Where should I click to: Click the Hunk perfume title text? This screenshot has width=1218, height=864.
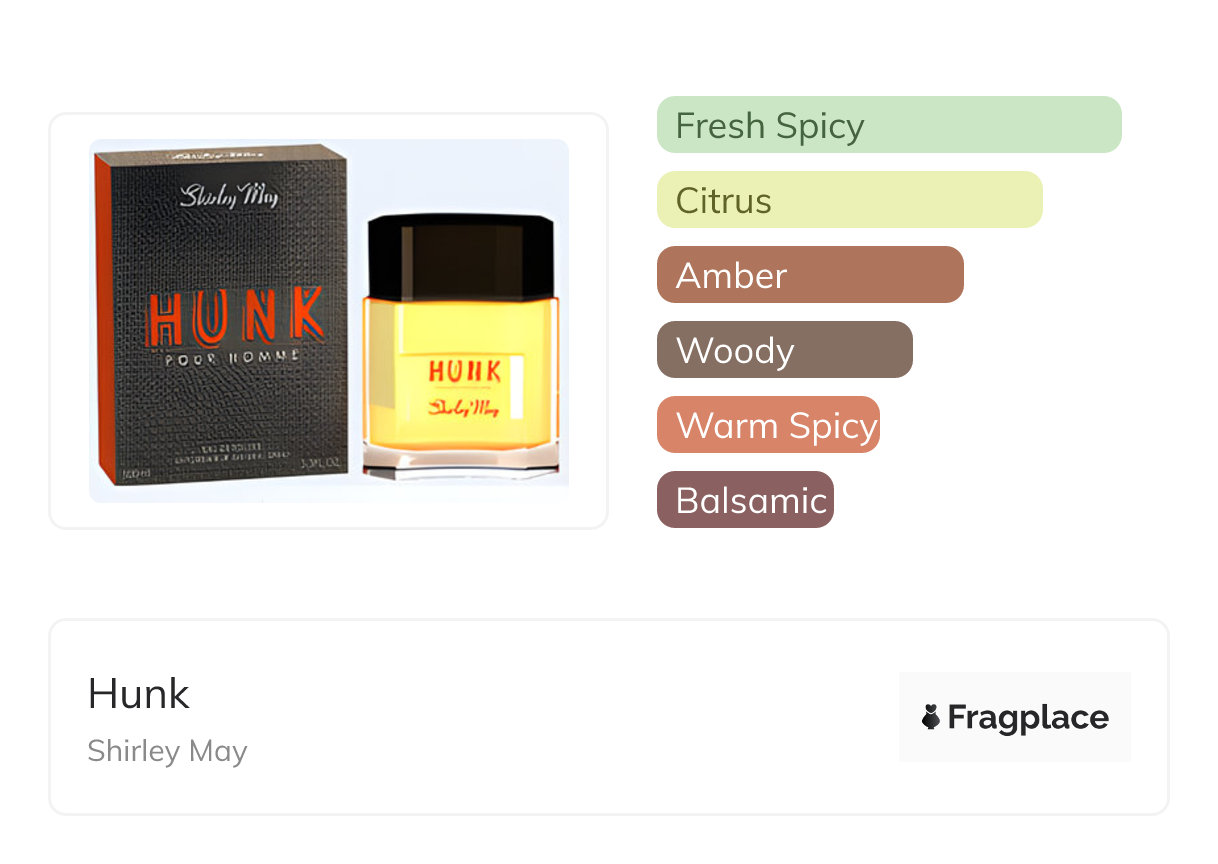point(139,693)
